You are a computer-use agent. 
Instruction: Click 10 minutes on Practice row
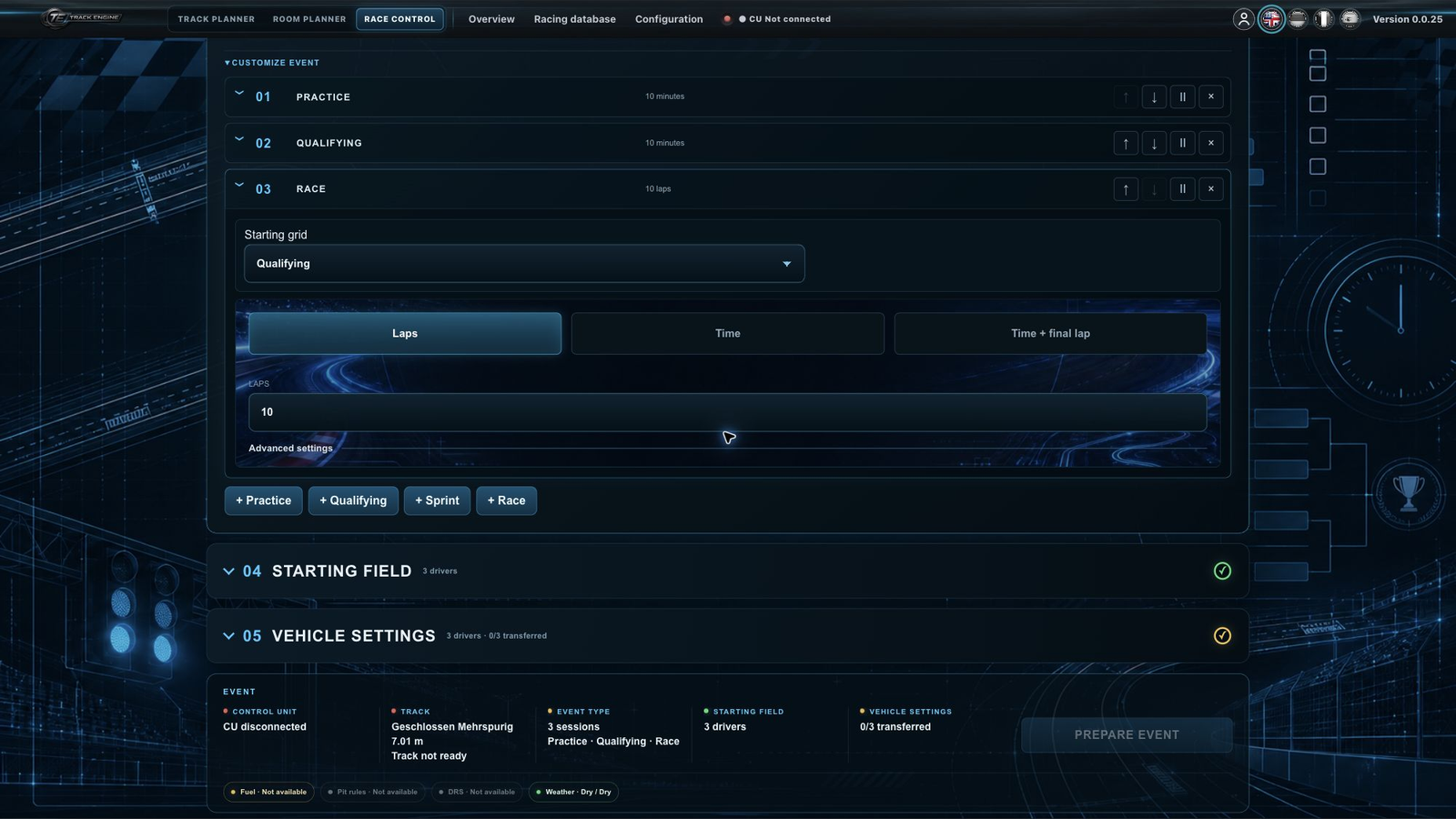click(664, 96)
